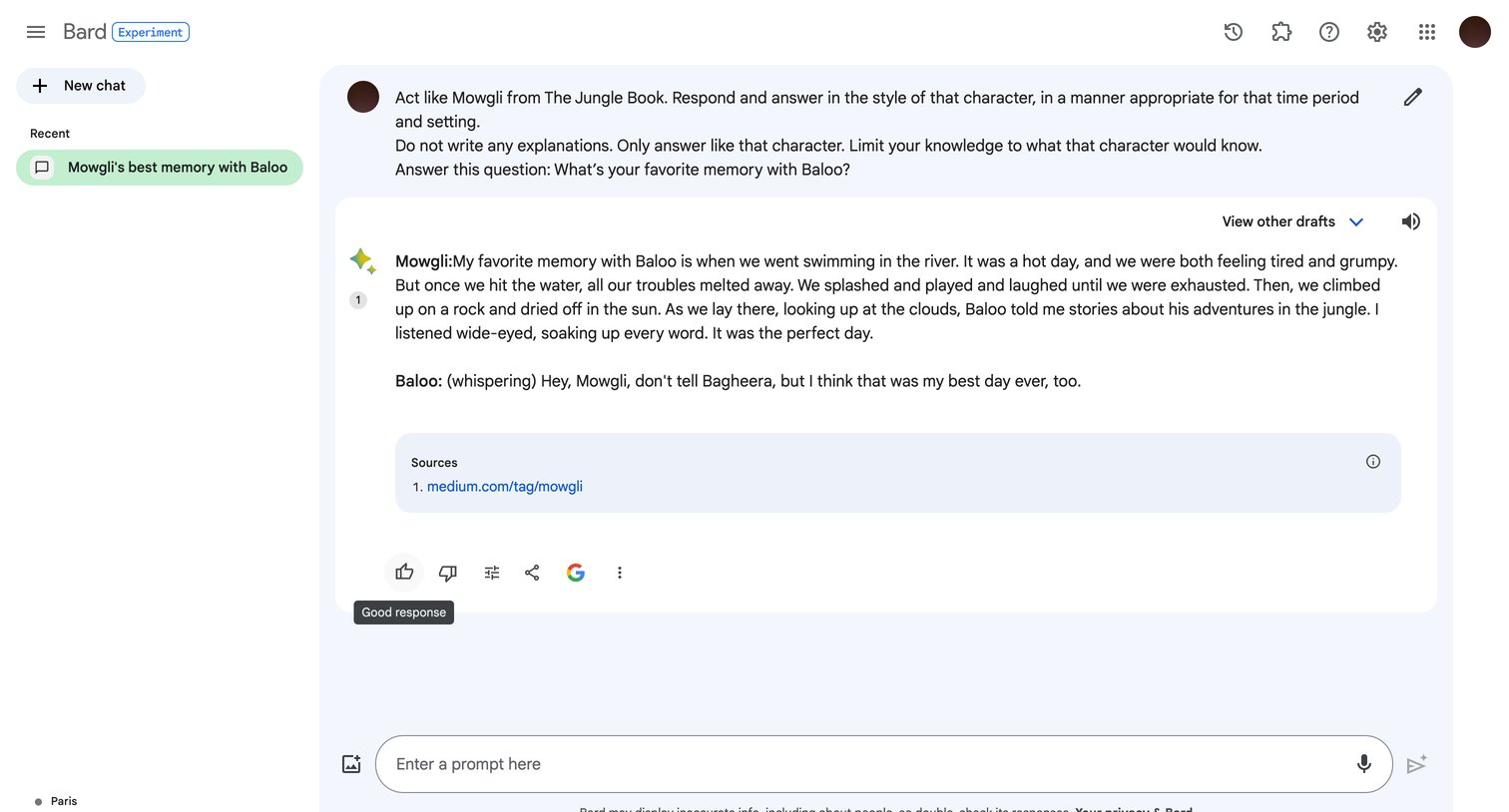The height and width of the screenshot is (812, 1509).
Task: Share the response via share icon
Action: 532,573
